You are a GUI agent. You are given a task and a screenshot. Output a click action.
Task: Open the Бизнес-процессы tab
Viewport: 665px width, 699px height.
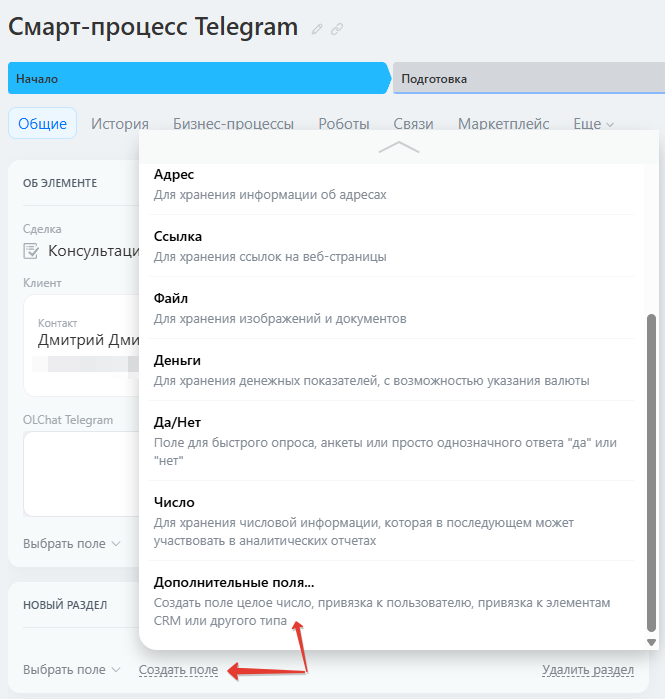tap(233, 123)
